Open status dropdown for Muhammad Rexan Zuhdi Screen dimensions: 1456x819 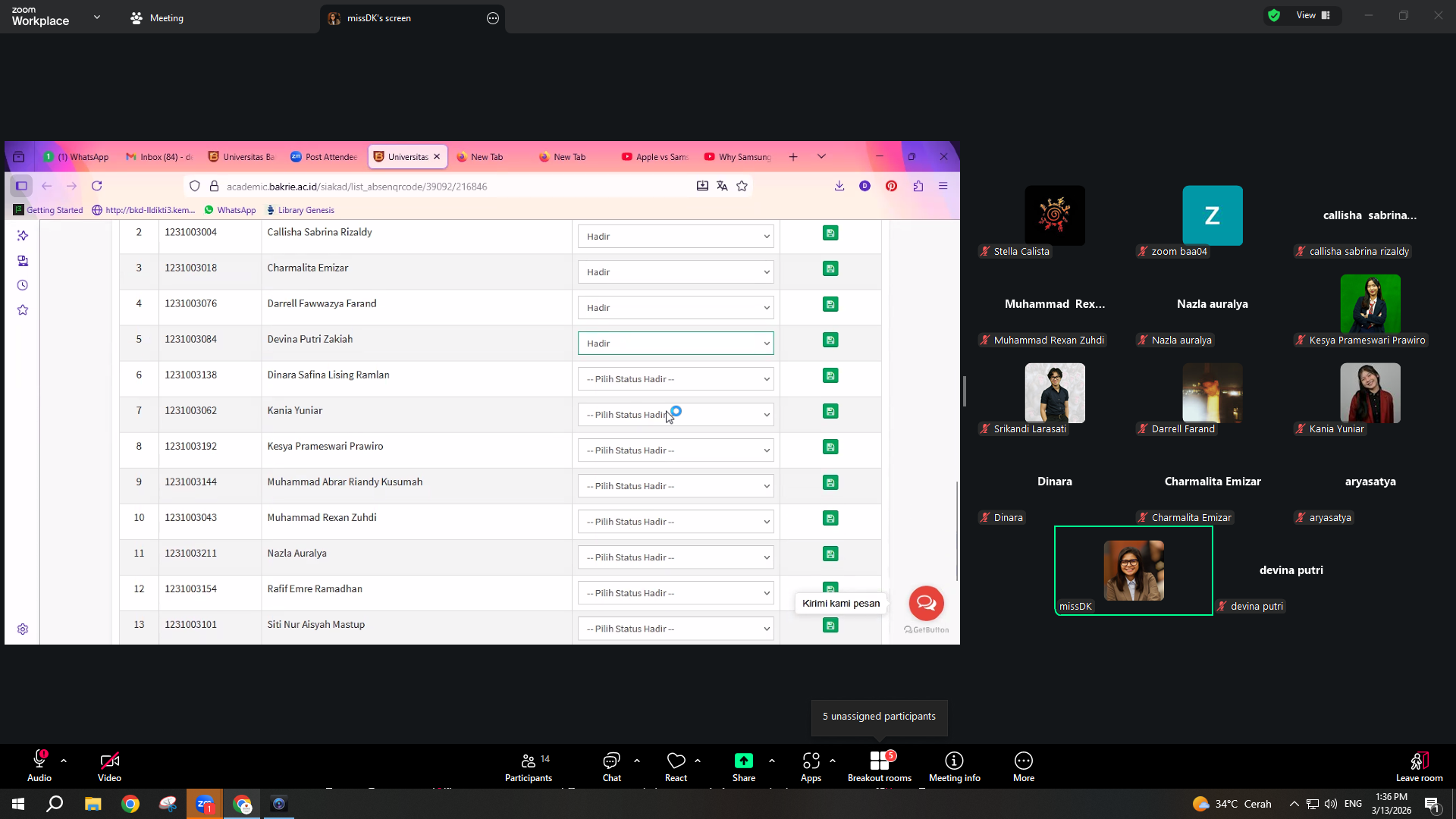click(676, 522)
